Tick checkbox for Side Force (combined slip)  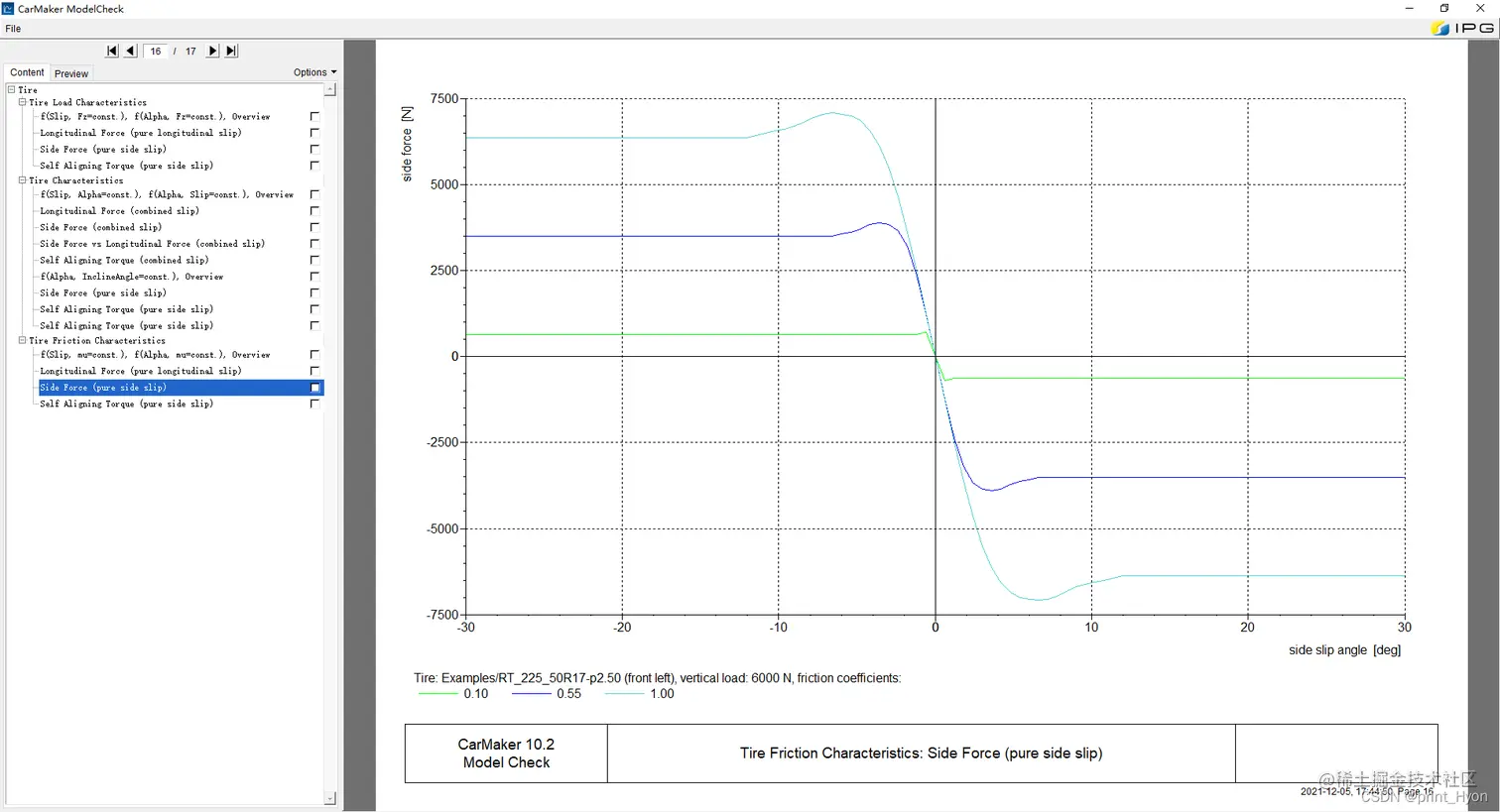pyautogui.click(x=314, y=227)
